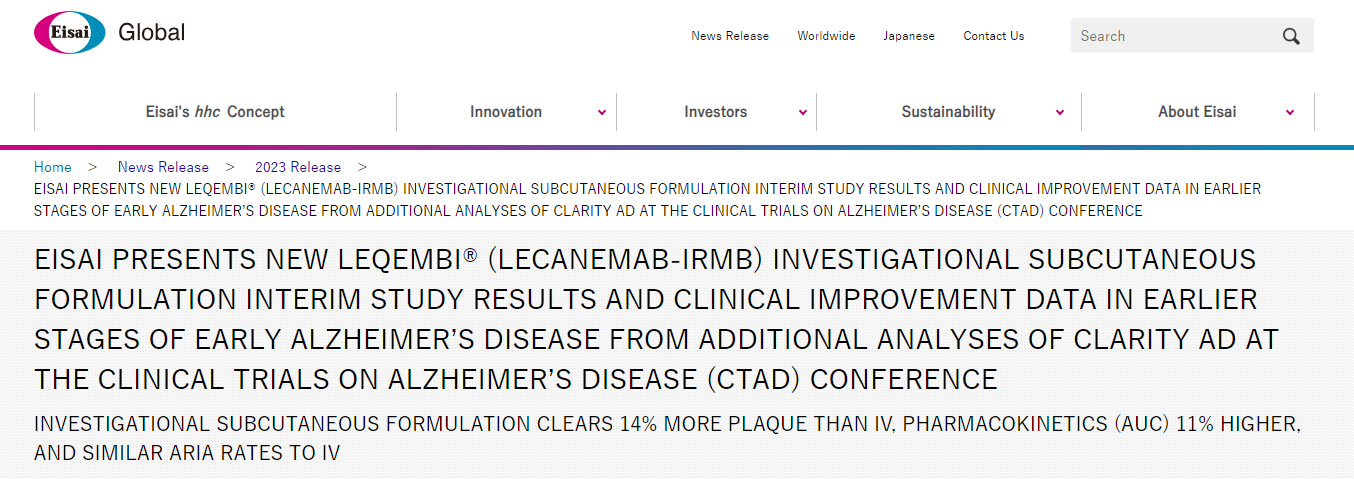The height and width of the screenshot is (479, 1354).
Task: Click the search magnifying glass icon
Action: click(x=1291, y=36)
